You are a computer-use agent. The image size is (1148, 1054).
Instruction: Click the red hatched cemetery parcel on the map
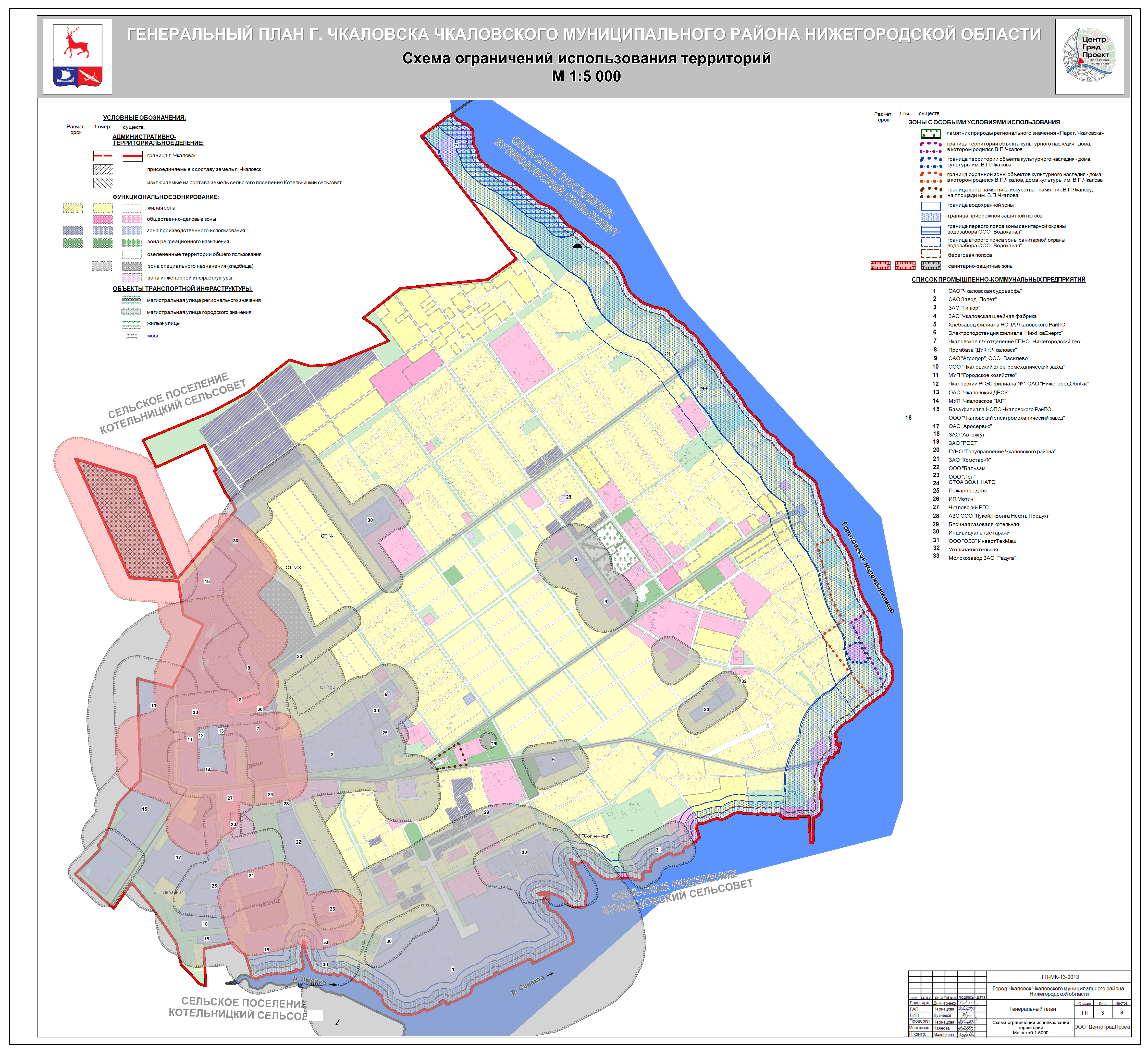tap(127, 519)
